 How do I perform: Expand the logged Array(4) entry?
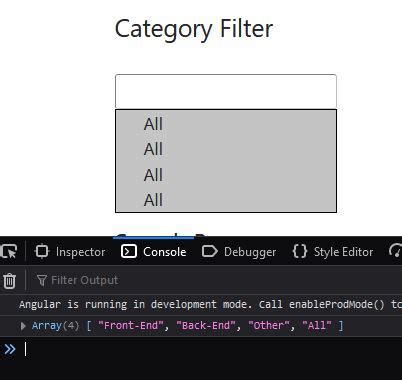(x=23, y=326)
